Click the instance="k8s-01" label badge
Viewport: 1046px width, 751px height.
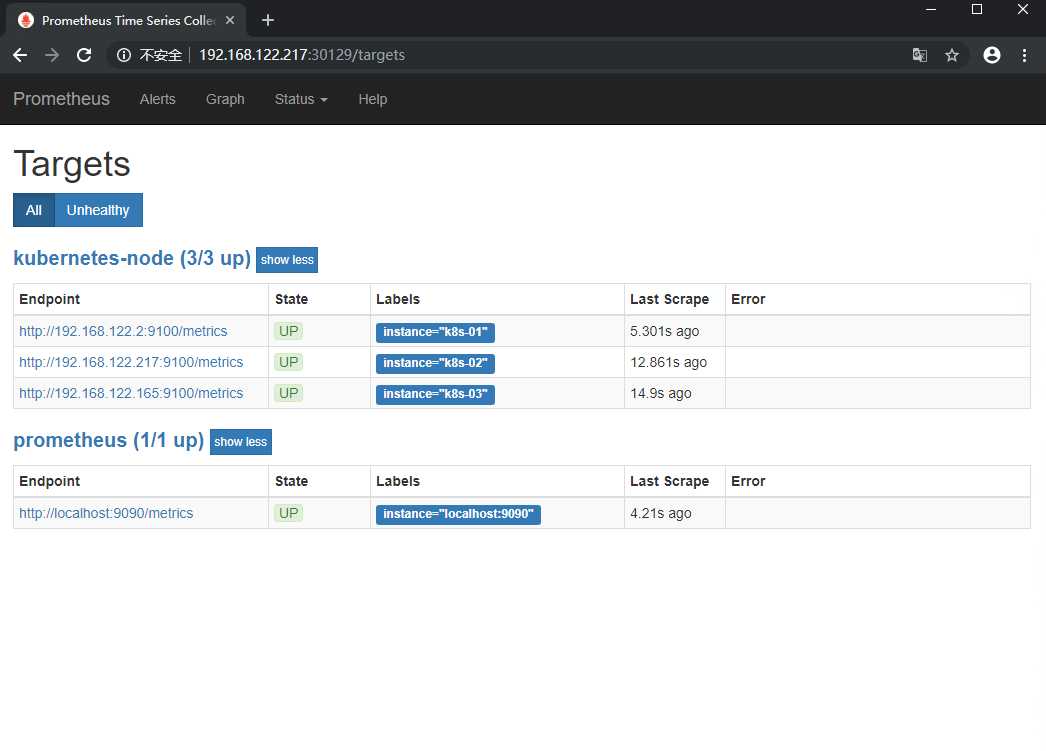pyautogui.click(x=435, y=332)
